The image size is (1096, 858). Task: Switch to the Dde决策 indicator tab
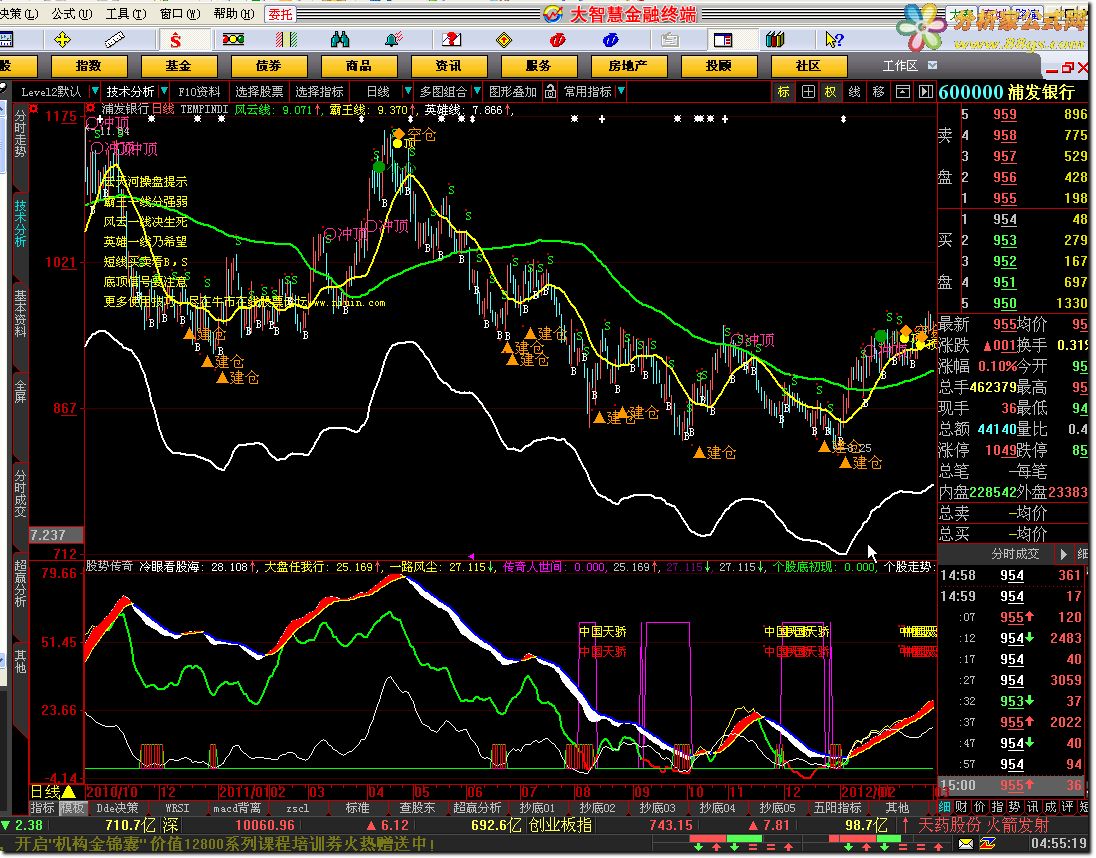(117, 808)
